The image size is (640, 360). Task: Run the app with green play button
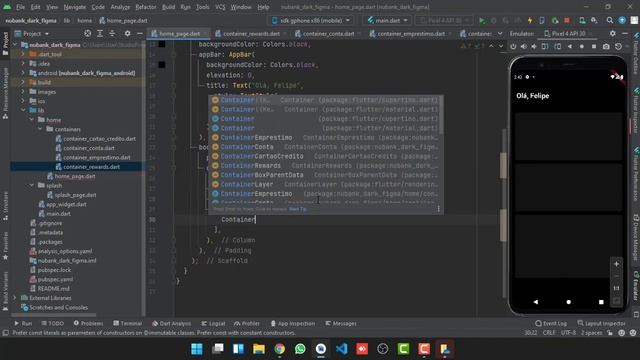tap(482, 20)
